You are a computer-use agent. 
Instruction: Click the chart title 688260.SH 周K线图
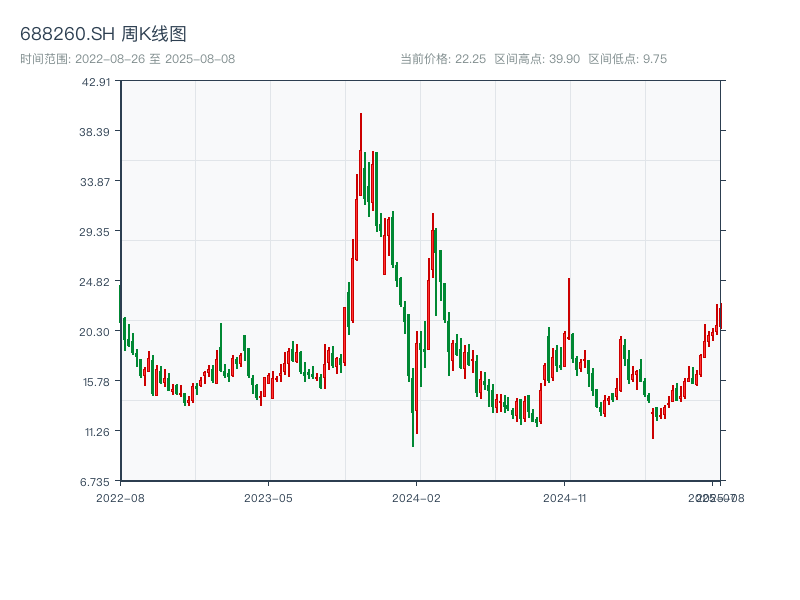point(103,34)
